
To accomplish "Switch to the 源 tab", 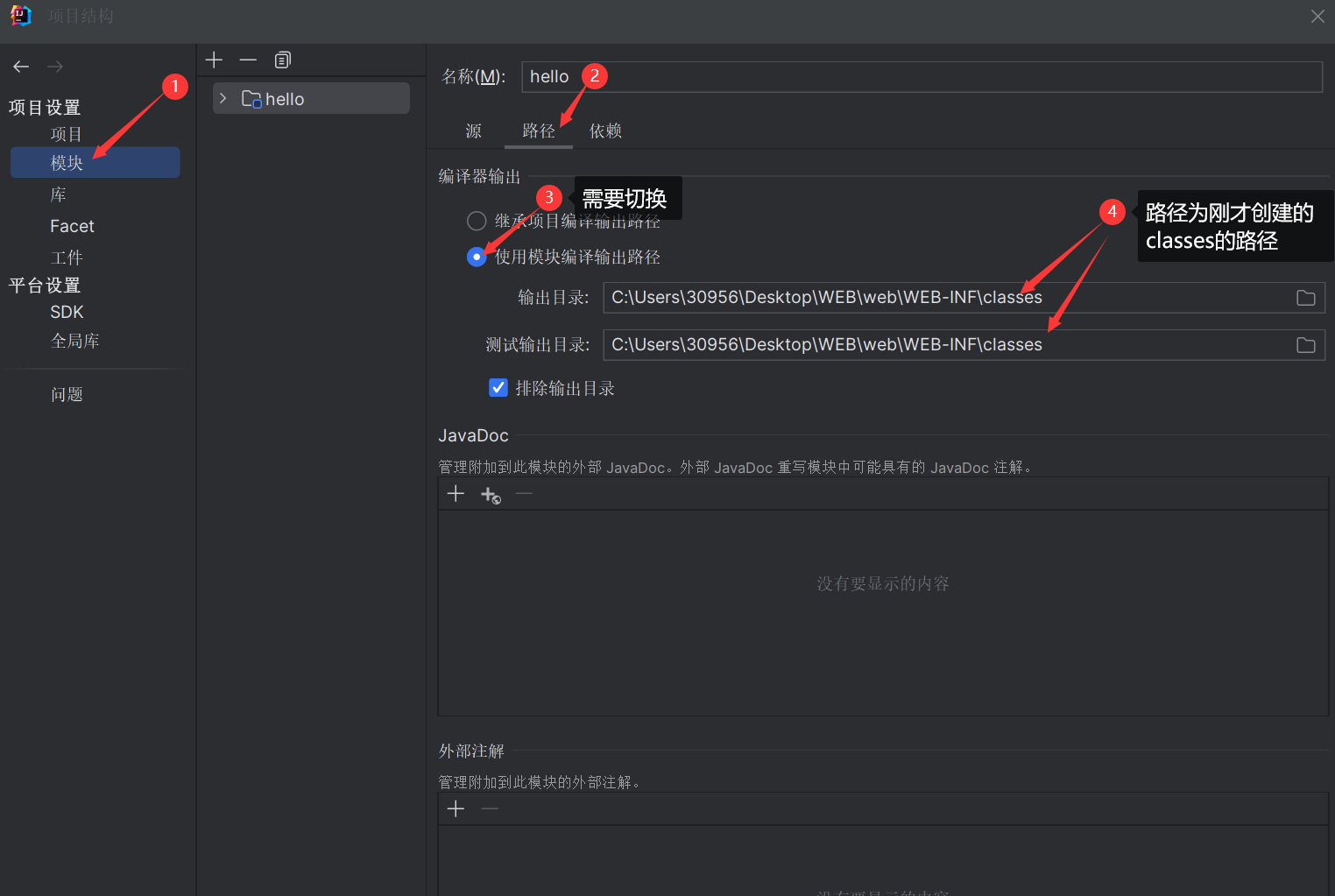I will [x=474, y=131].
